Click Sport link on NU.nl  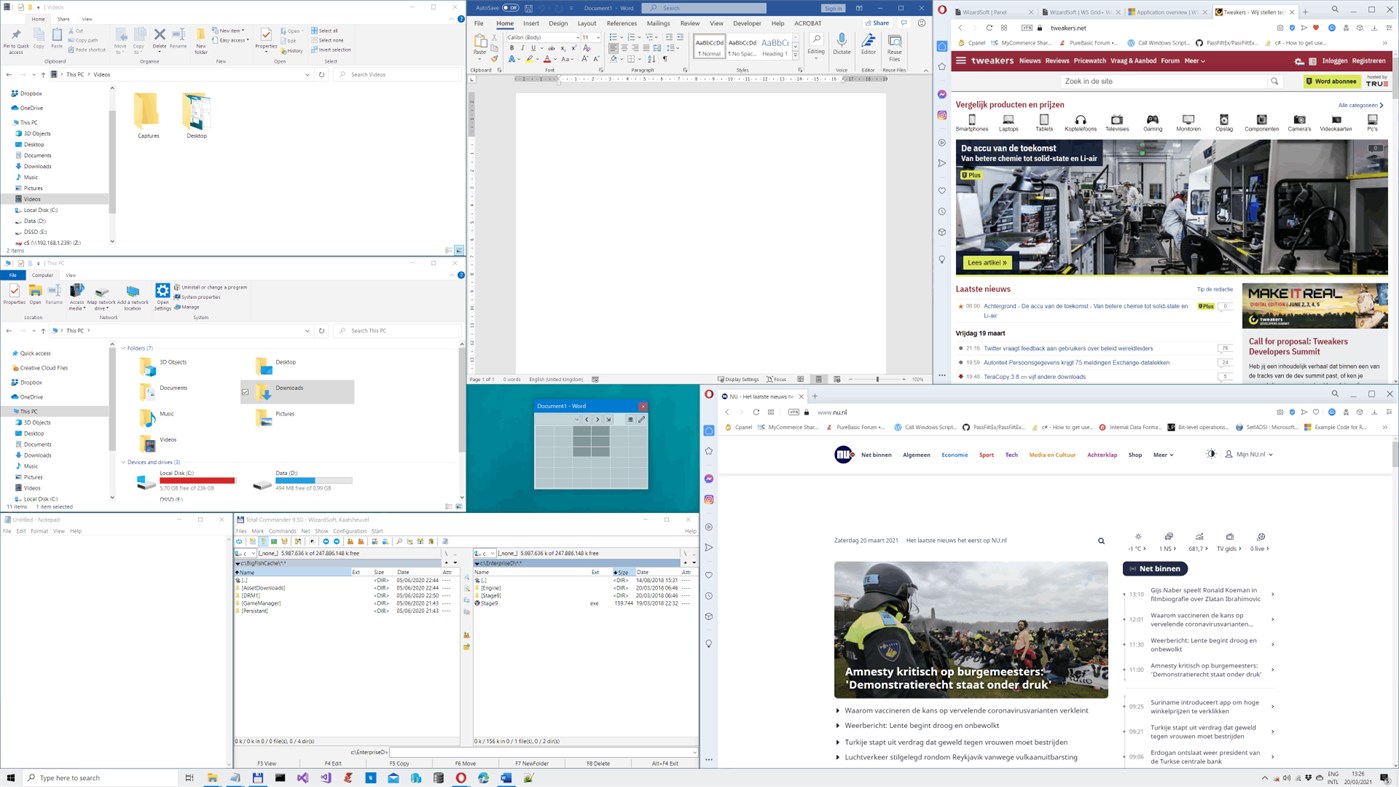click(986, 455)
